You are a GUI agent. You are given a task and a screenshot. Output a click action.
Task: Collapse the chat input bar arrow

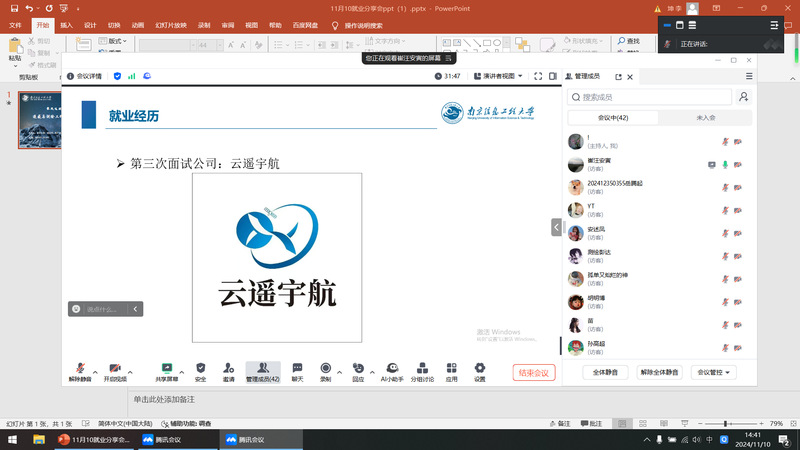135,309
